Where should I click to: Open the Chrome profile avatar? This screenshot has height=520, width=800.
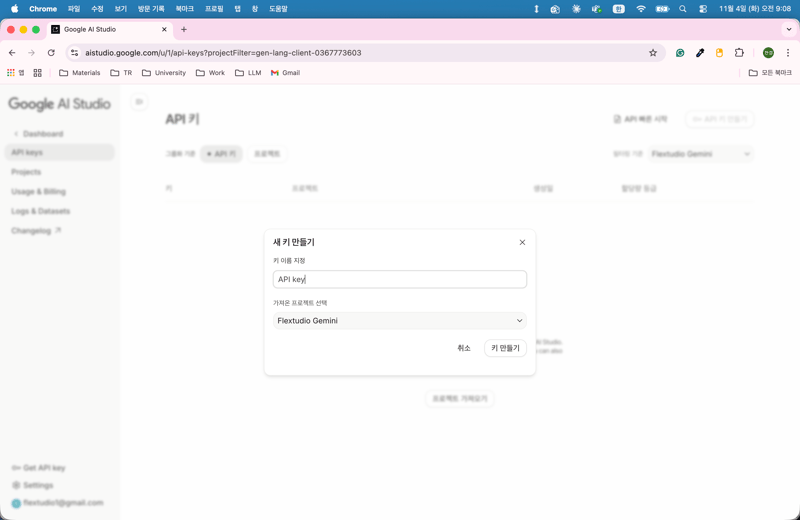[x=768, y=53]
